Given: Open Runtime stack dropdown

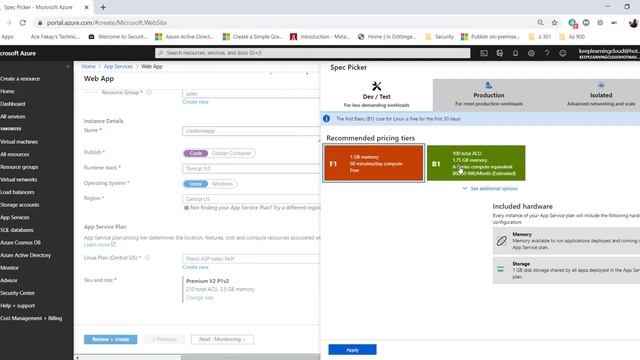Looking at the screenshot, I should (x=251, y=169).
